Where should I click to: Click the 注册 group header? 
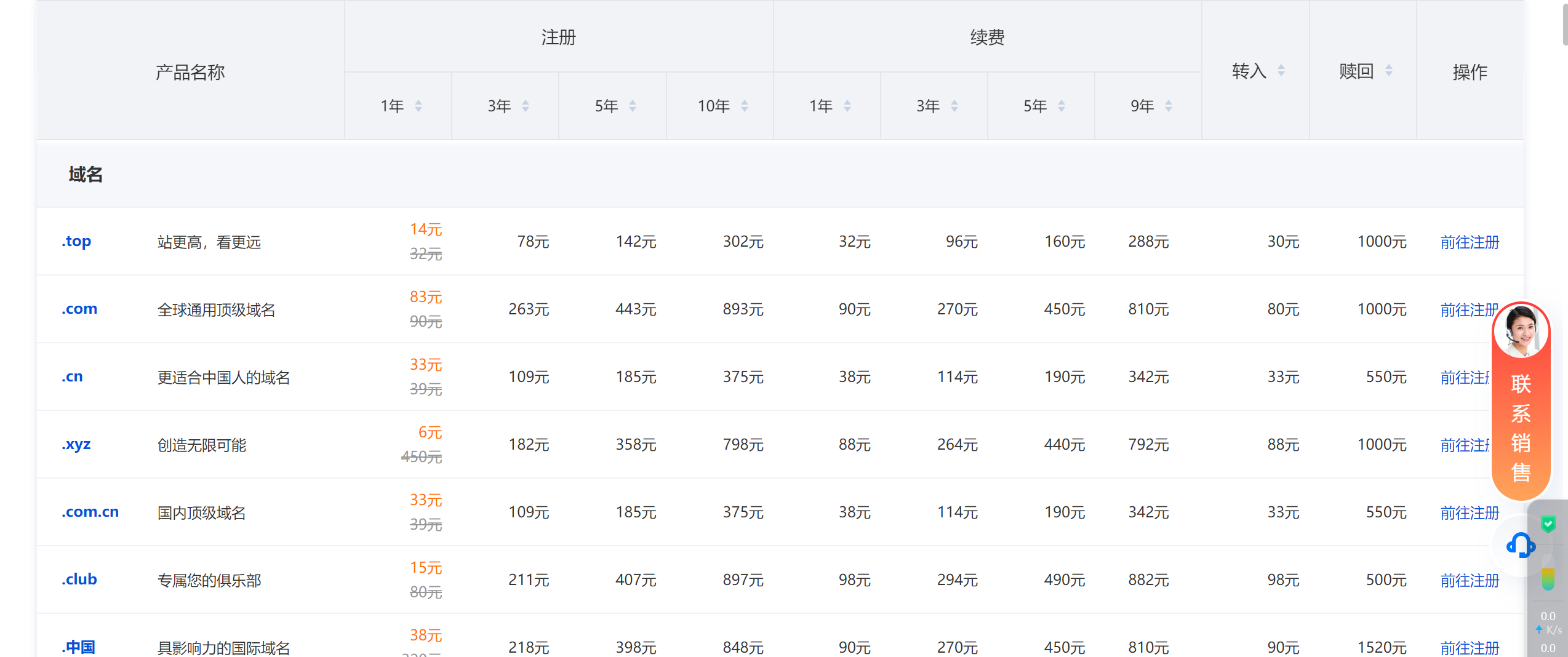point(559,38)
